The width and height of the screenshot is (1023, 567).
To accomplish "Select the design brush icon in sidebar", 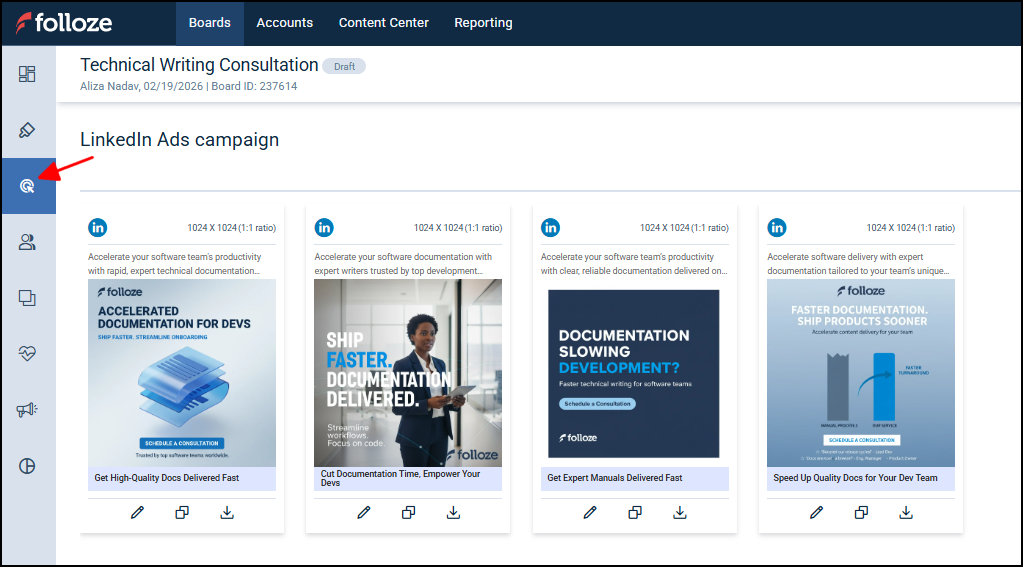I will click(27, 130).
